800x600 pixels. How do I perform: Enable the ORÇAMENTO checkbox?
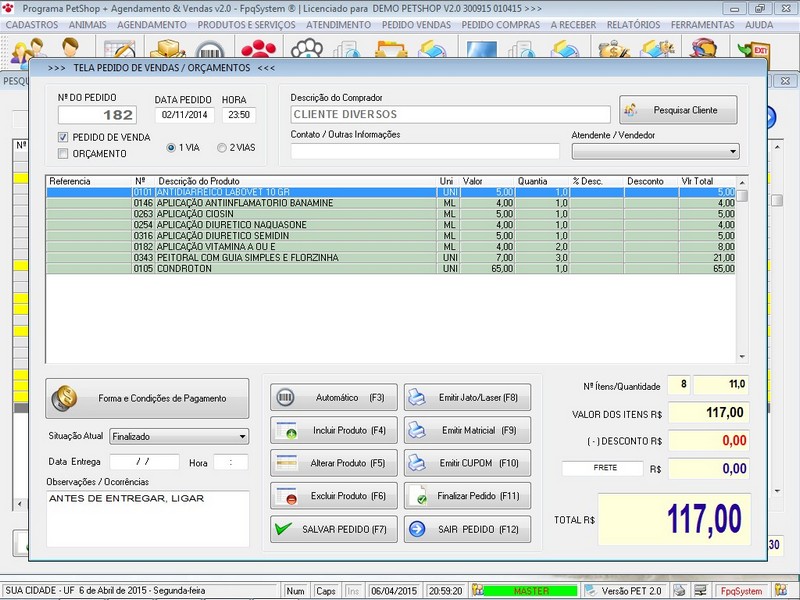(x=63, y=154)
